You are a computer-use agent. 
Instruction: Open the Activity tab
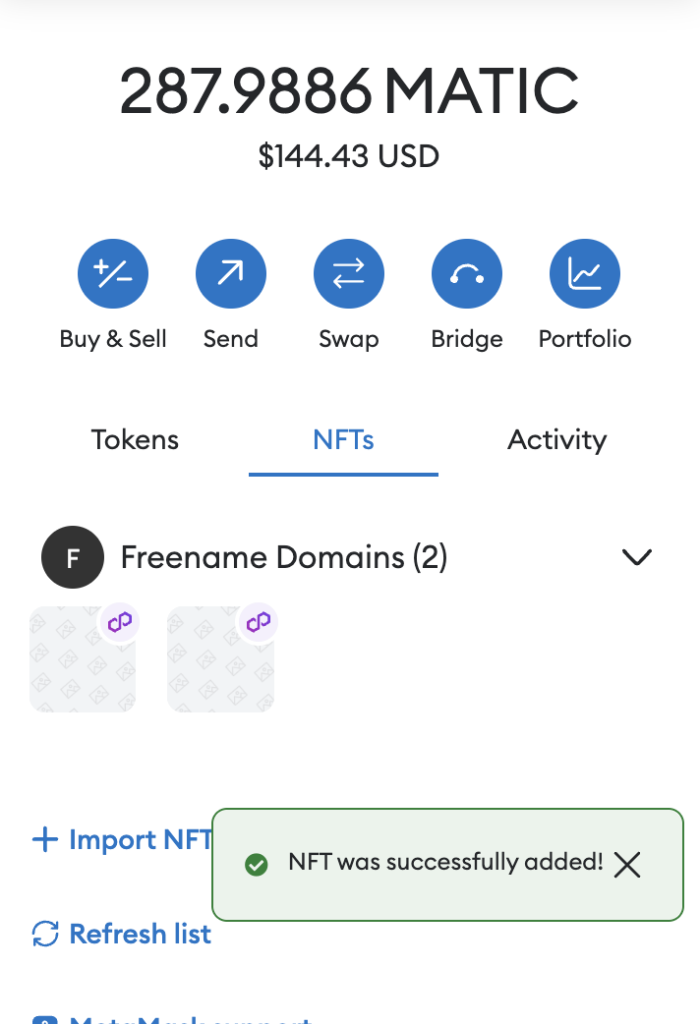(x=557, y=440)
